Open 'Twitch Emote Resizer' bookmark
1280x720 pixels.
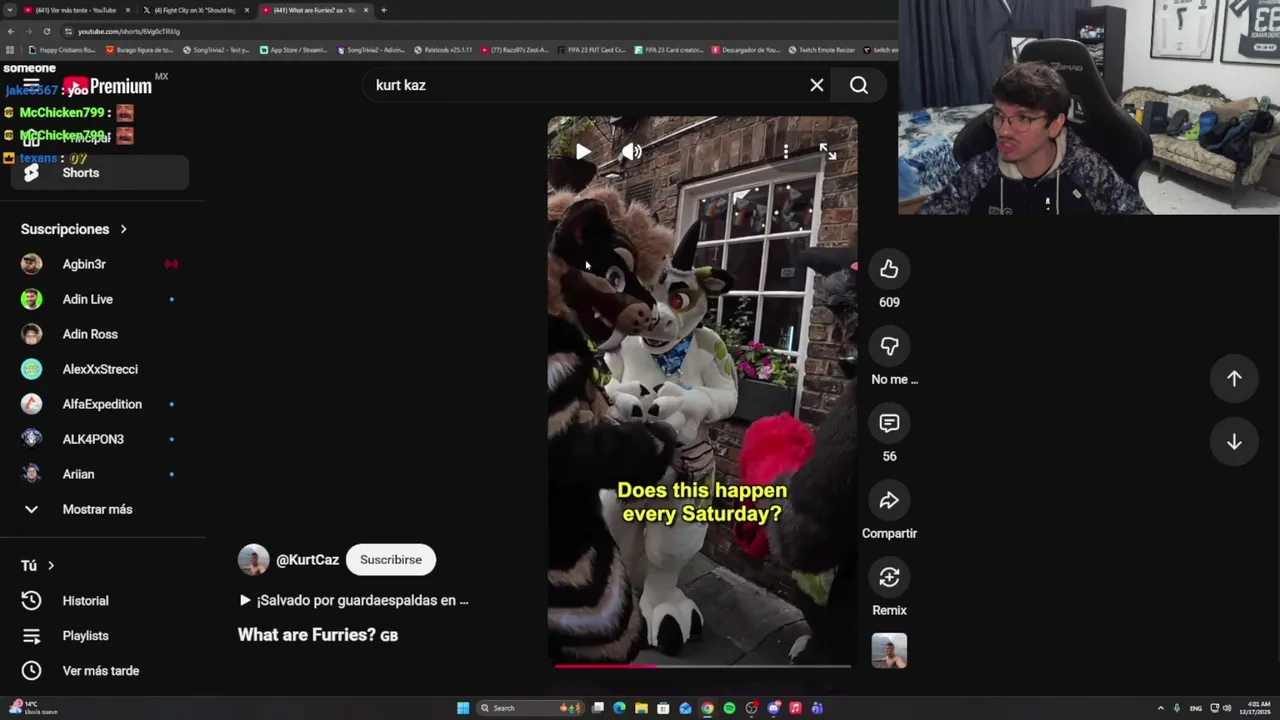coord(822,50)
